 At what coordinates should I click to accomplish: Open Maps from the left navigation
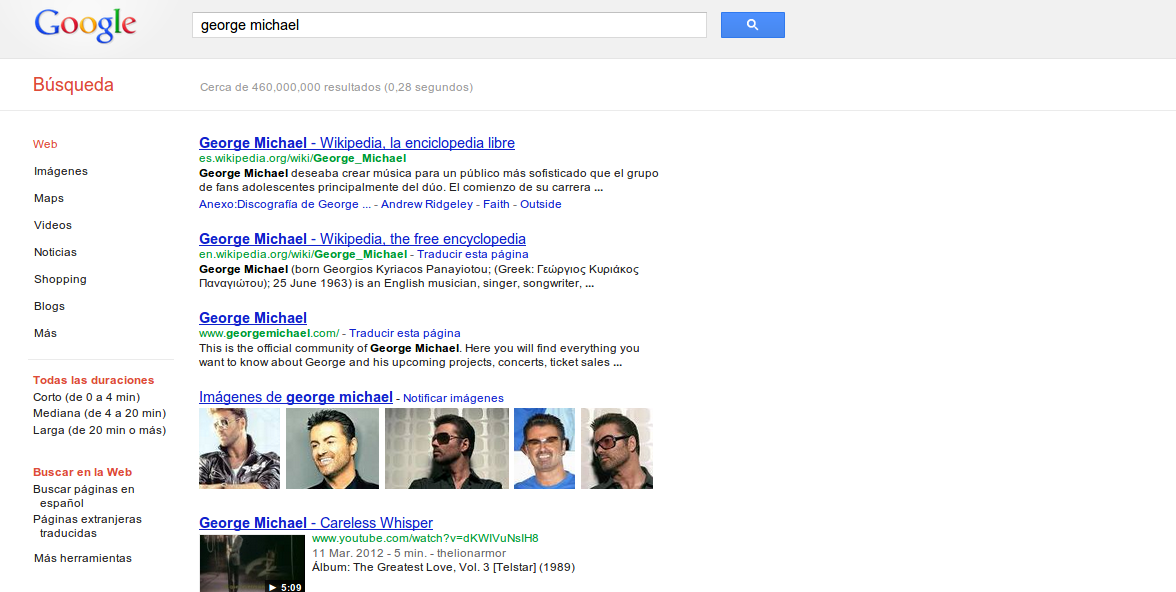[x=48, y=198]
